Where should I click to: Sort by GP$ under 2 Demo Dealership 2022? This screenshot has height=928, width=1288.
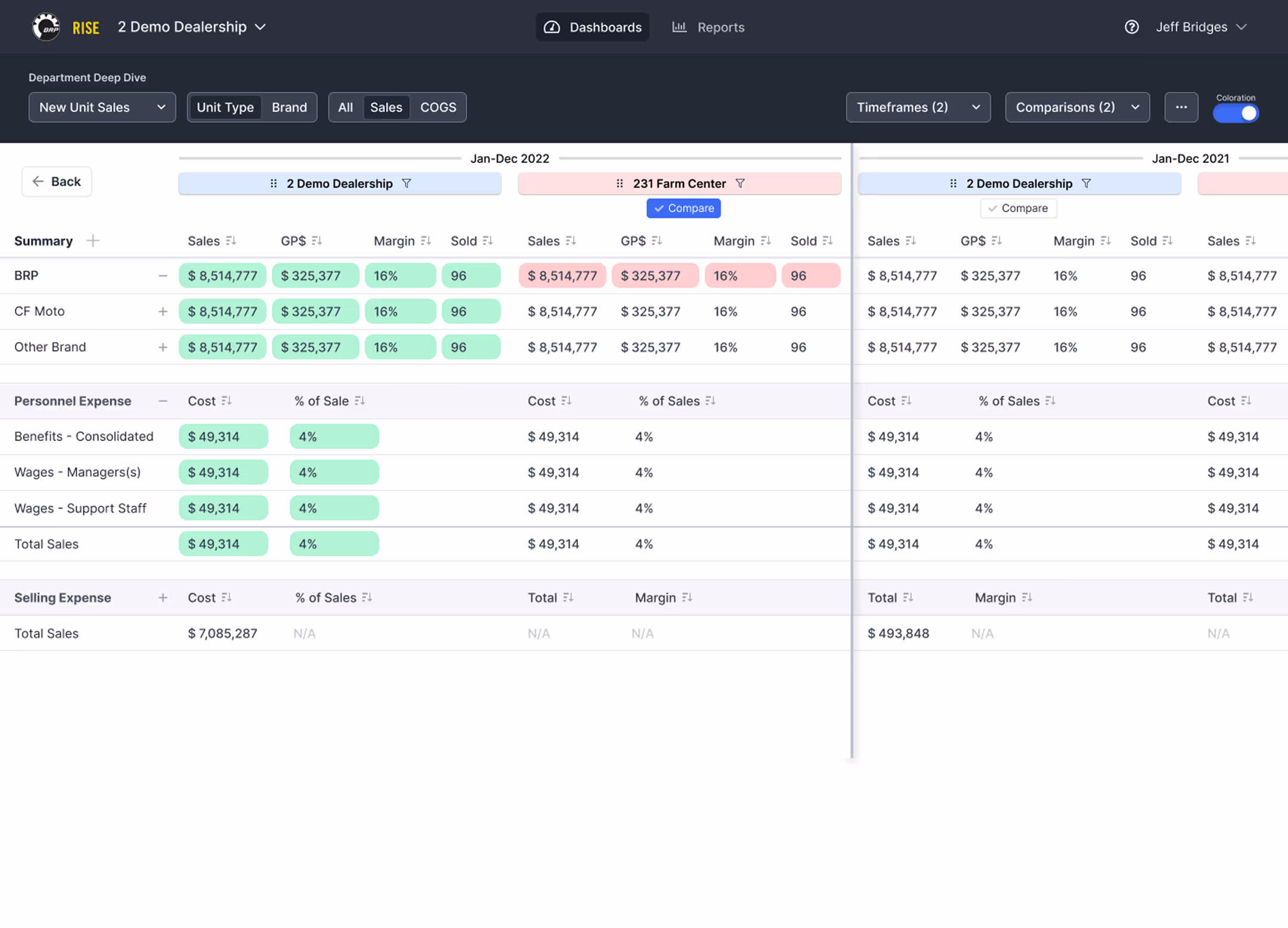317,241
